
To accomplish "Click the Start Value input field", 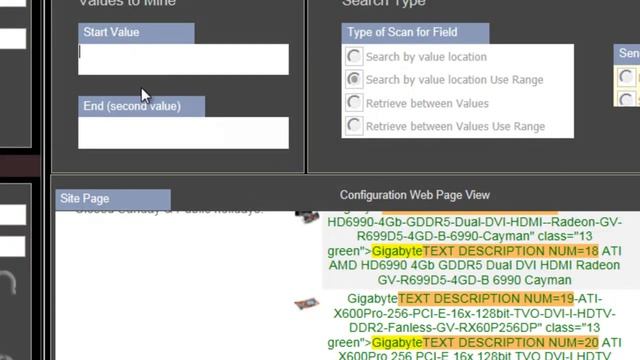I will [183, 60].
